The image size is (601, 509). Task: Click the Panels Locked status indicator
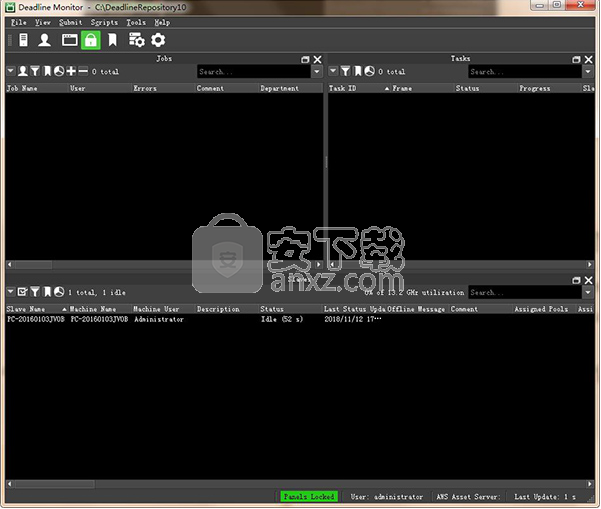click(309, 496)
